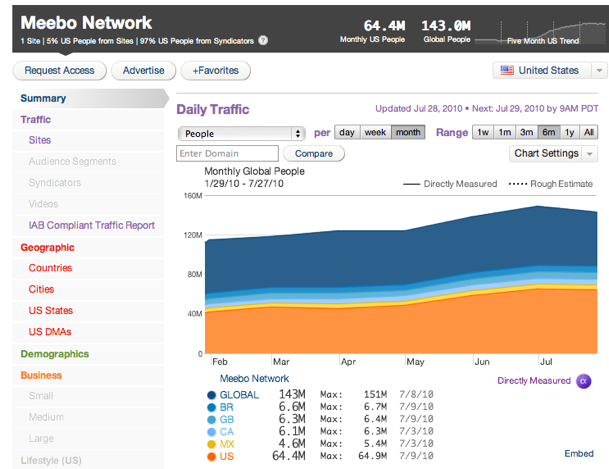Open the IAB Compliant Traffic Report link
This screenshot has height=469, width=609.
click(92, 226)
